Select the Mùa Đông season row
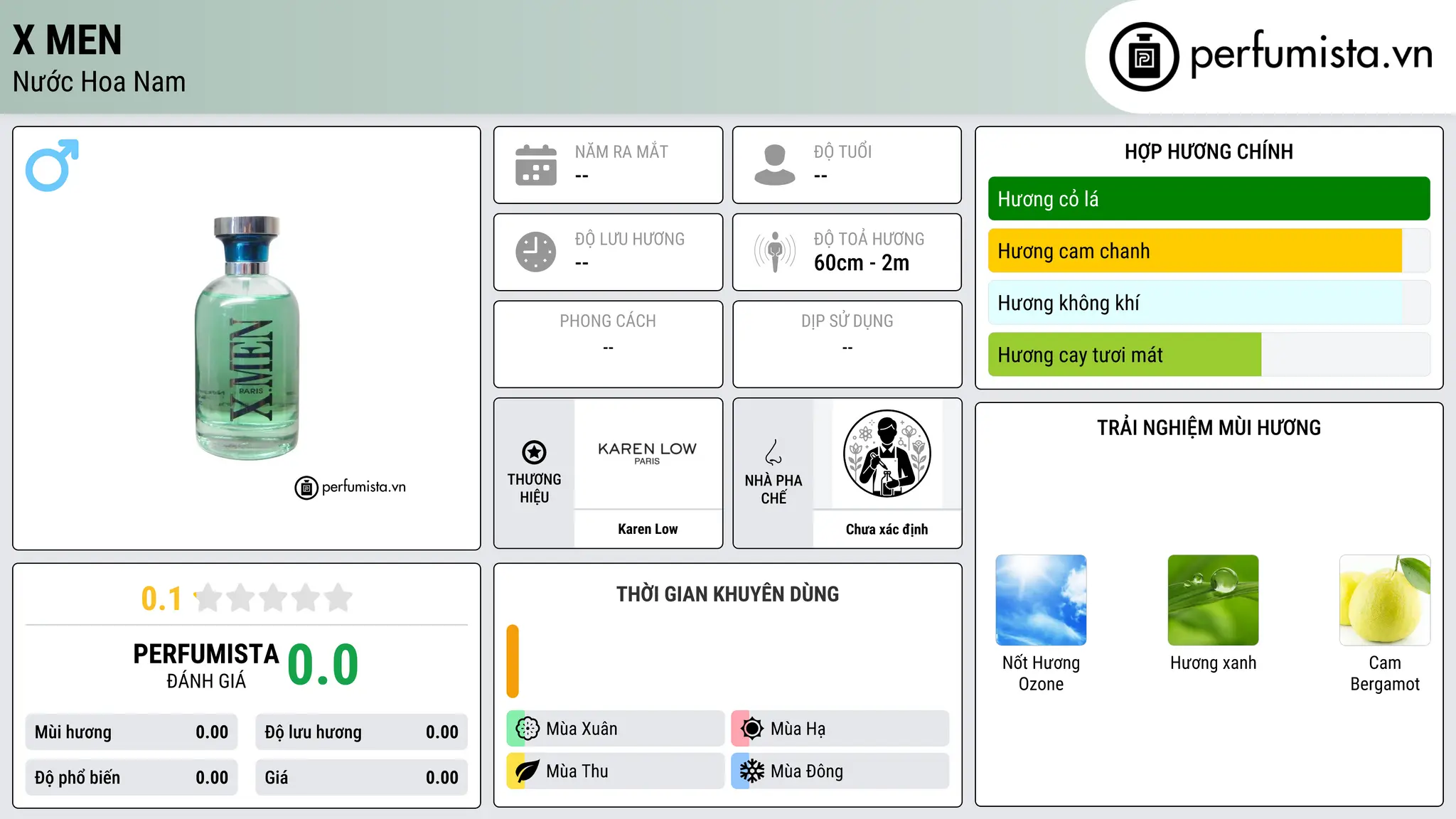The image size is (1456, 819). tap(840, 771)
